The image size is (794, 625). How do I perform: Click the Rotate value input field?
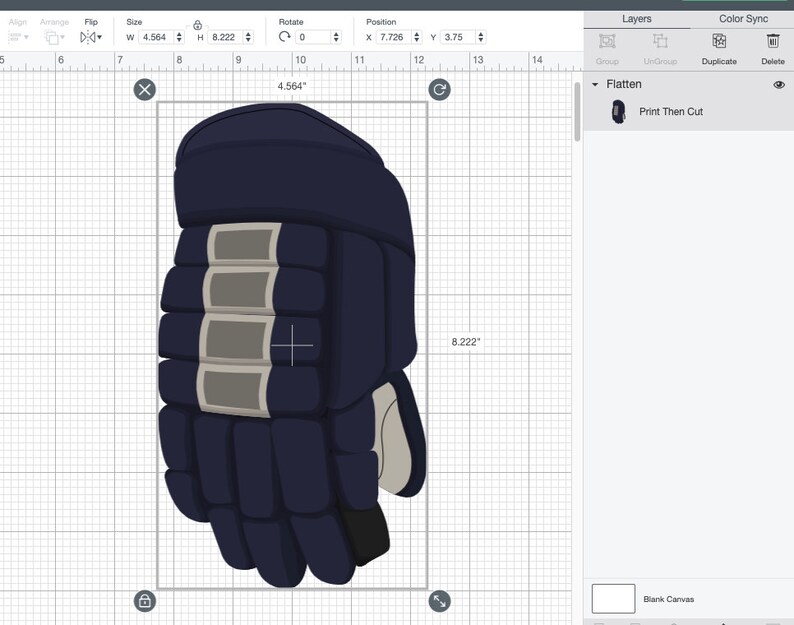point(314,37)
